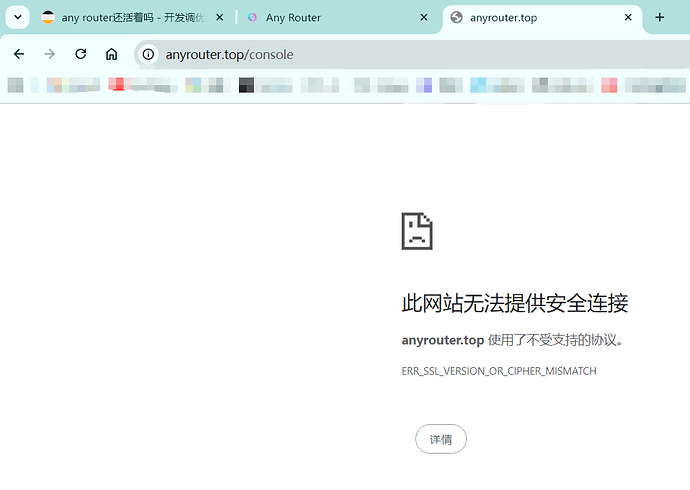Open the browser home page
690x490 pixels.
pyautogui.click(x=111, y=54)
